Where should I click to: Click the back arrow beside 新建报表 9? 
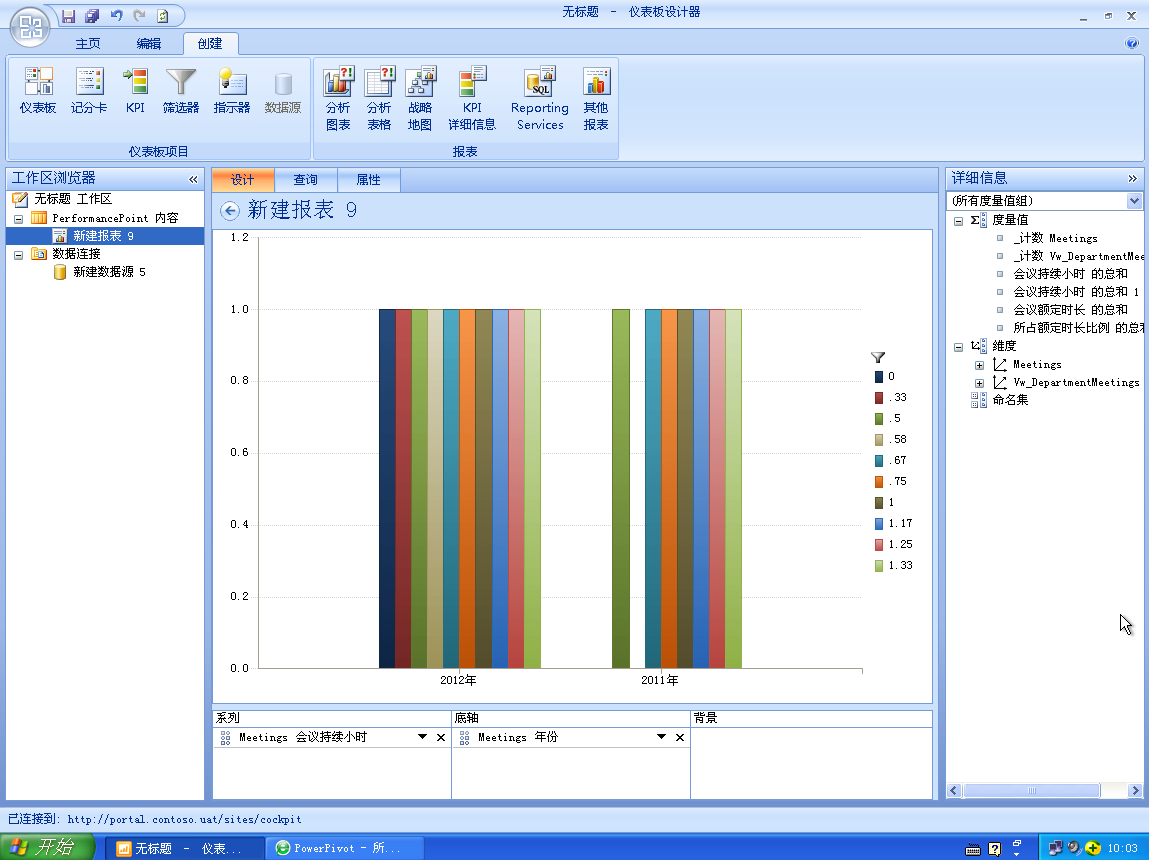click(230, 210)
